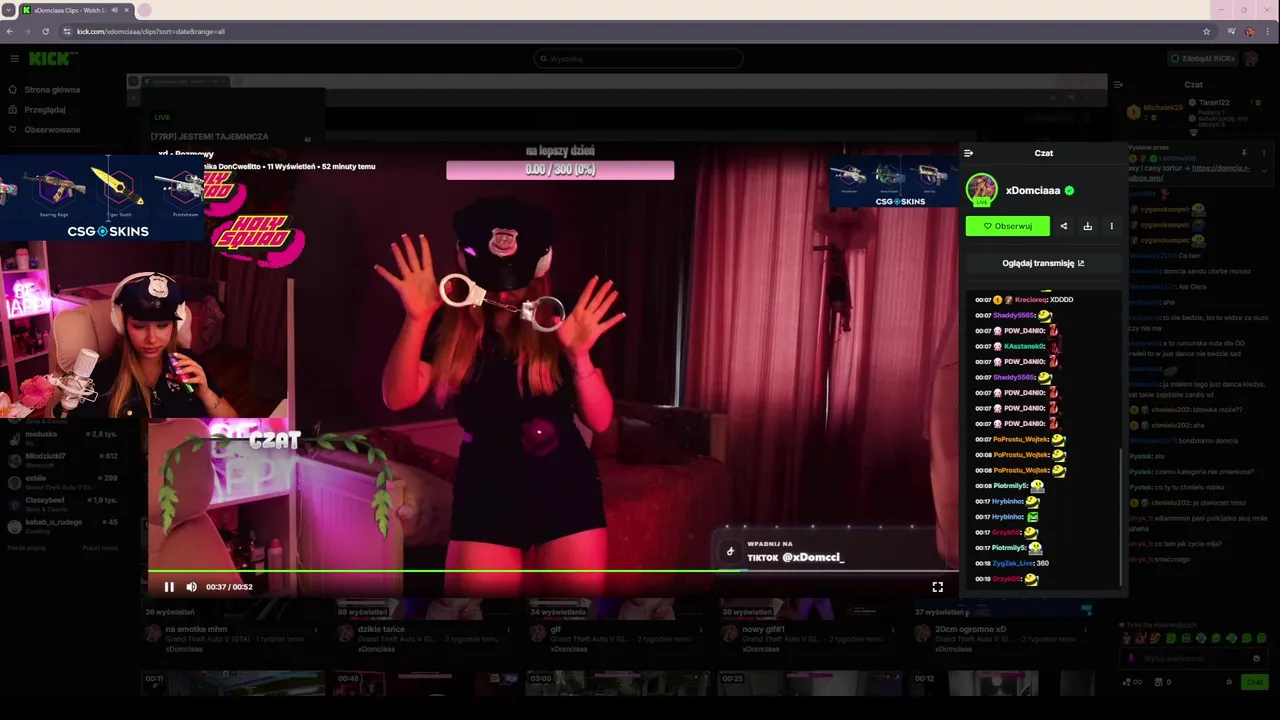This screenshot has width=1280, height=720.
Task: Mute tab via speaker icon on tab
Action: (114, 10)
